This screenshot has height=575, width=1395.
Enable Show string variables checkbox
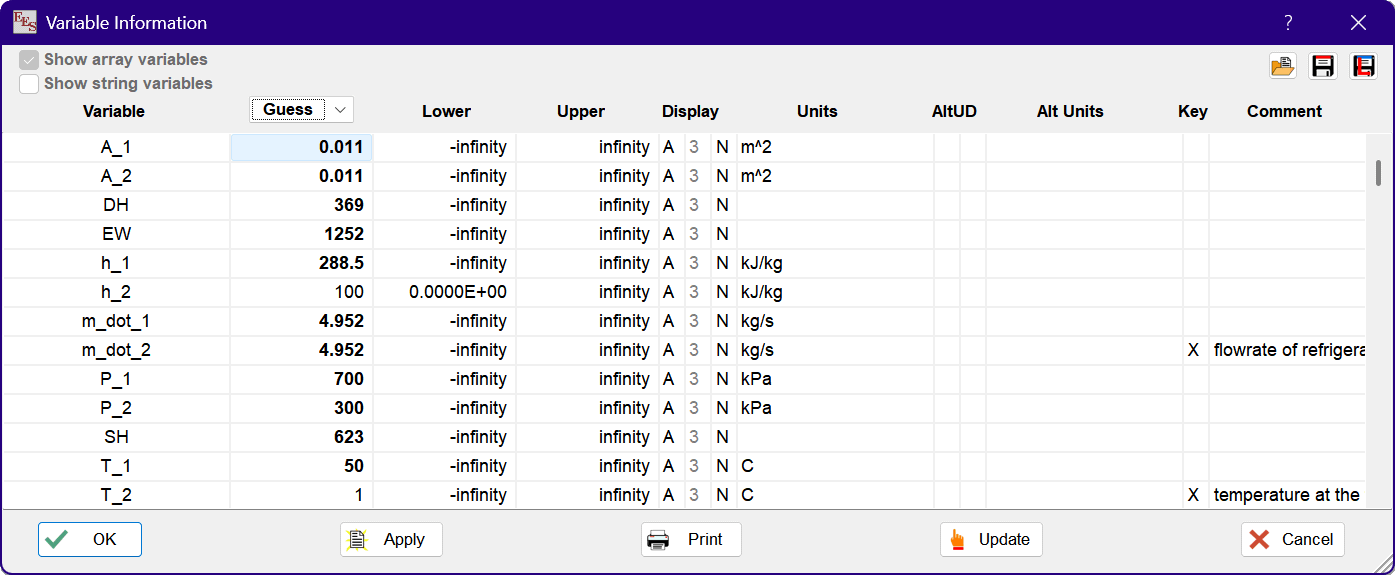30,84
